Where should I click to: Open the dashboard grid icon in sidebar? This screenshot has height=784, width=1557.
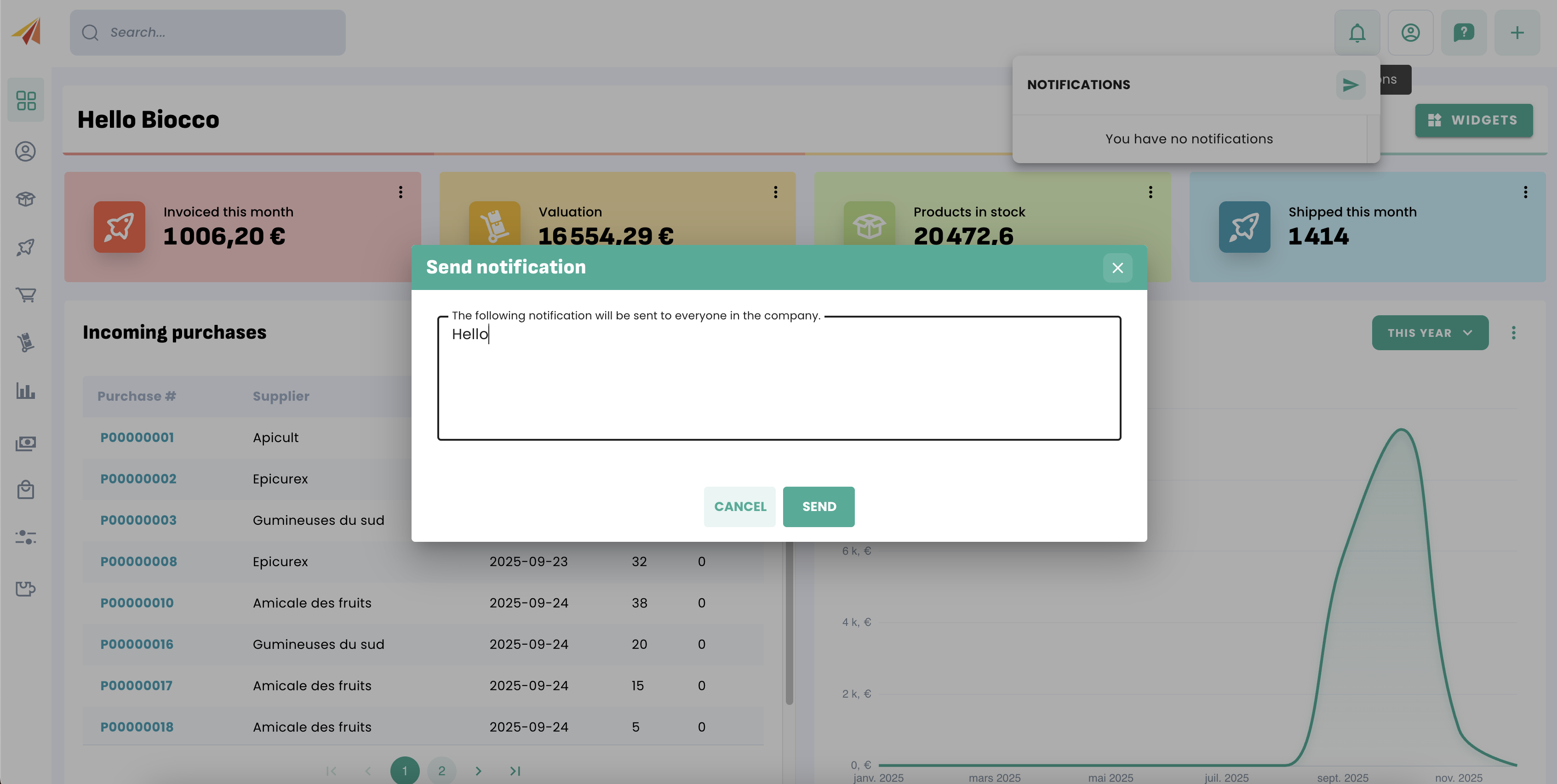[26, 100]
